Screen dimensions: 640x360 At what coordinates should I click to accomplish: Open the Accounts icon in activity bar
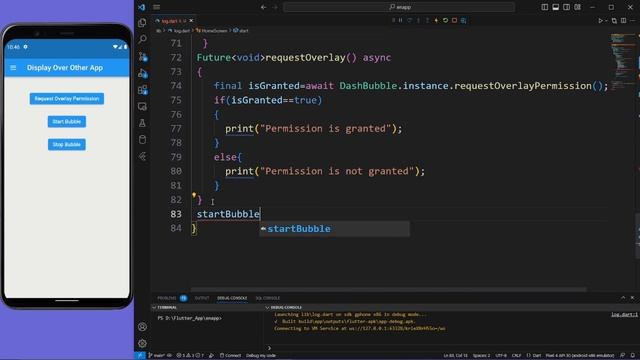coord(142,327)
